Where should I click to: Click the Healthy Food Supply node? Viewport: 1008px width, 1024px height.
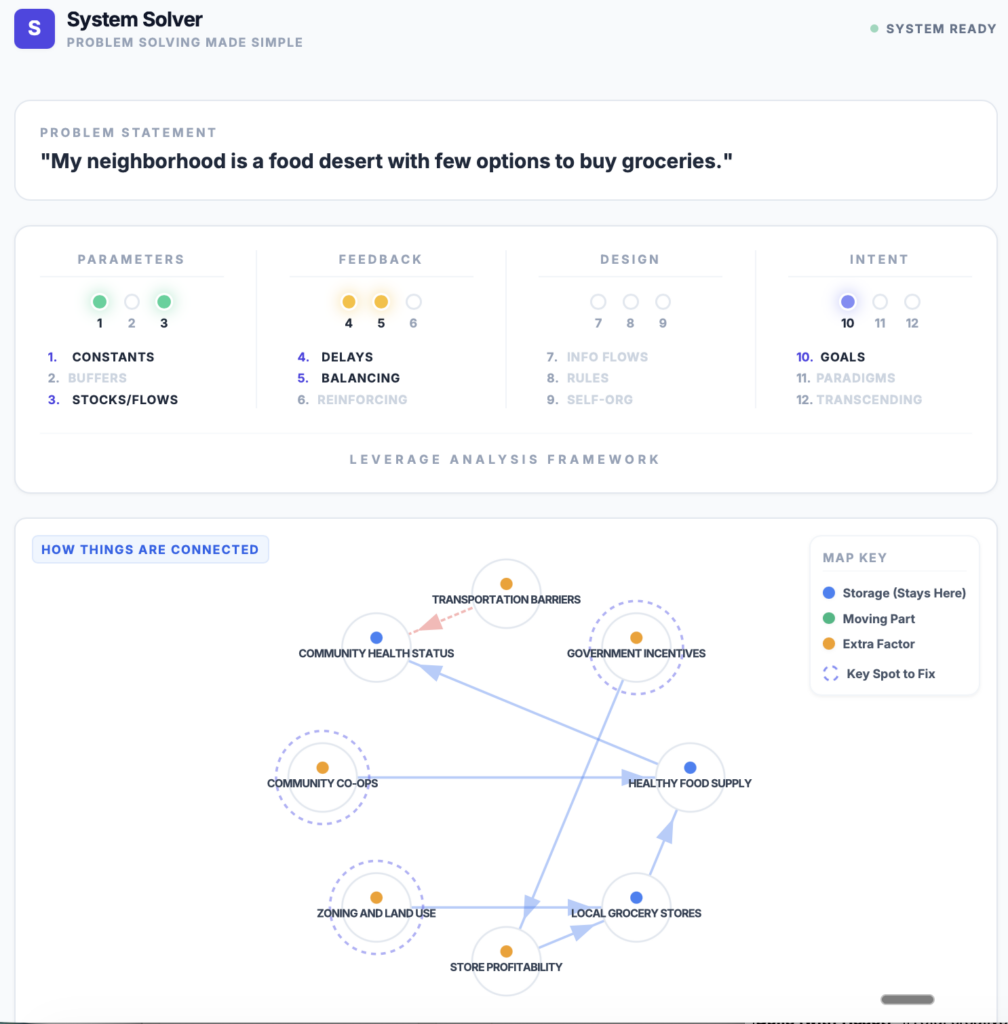(690, 776)
